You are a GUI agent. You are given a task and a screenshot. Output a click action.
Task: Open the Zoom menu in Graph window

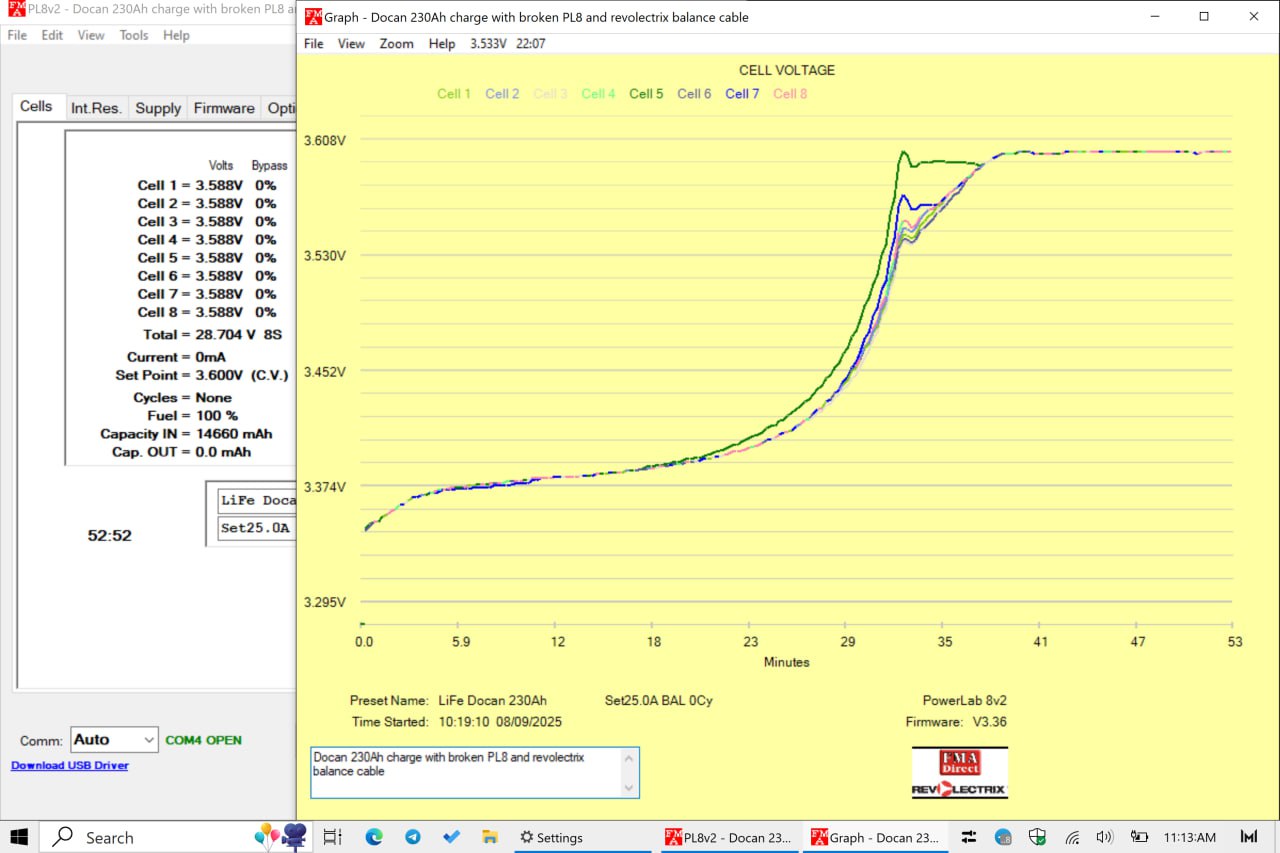click(x=396, y=44)
